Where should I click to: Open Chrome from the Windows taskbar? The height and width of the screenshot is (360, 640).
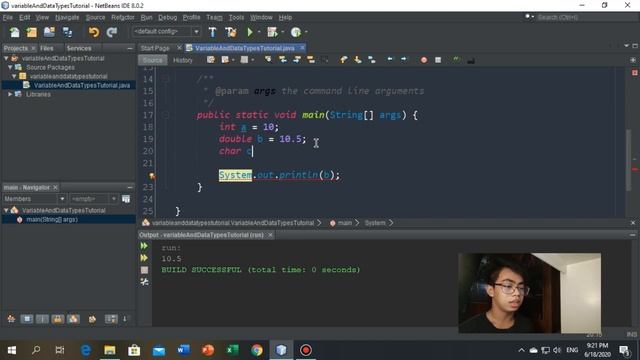257,350
